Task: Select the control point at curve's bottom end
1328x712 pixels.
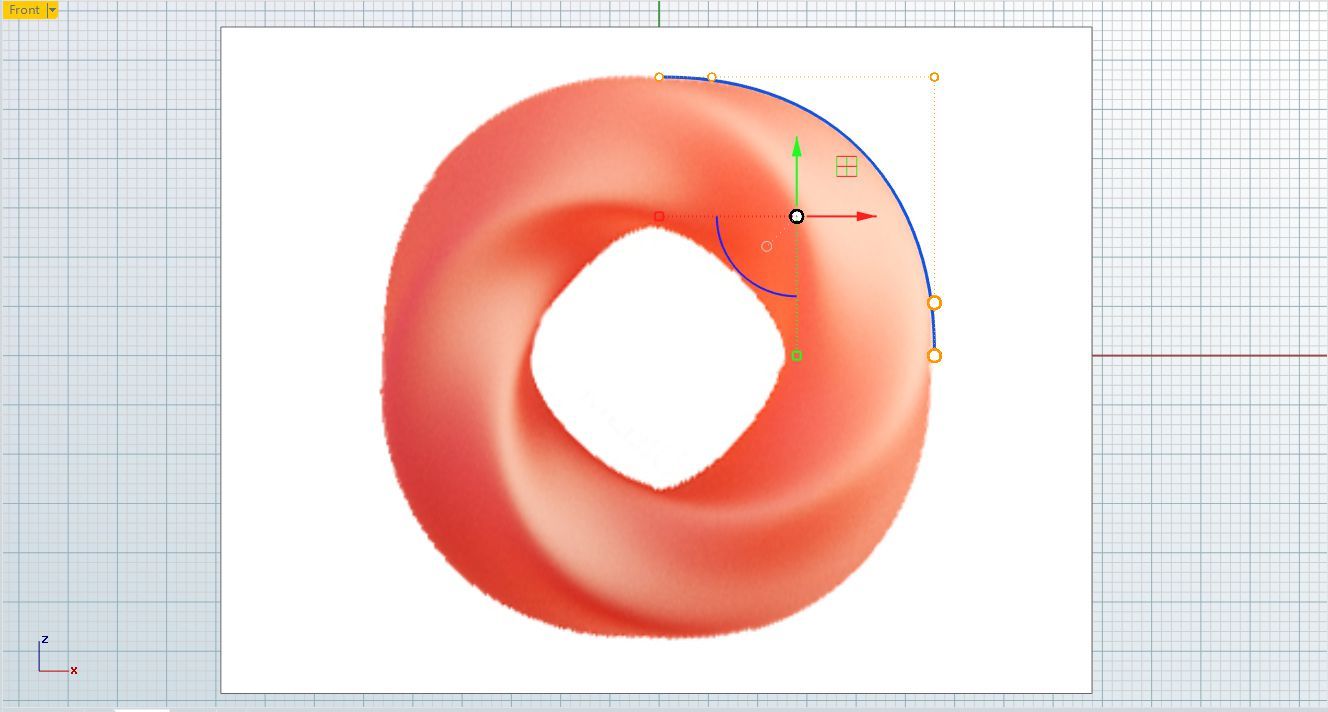Action: pyautogui.click(x=934, y=355)
